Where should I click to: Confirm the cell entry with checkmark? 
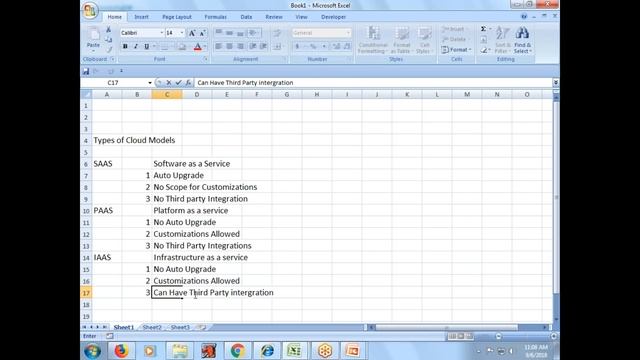tap(178, 82)
